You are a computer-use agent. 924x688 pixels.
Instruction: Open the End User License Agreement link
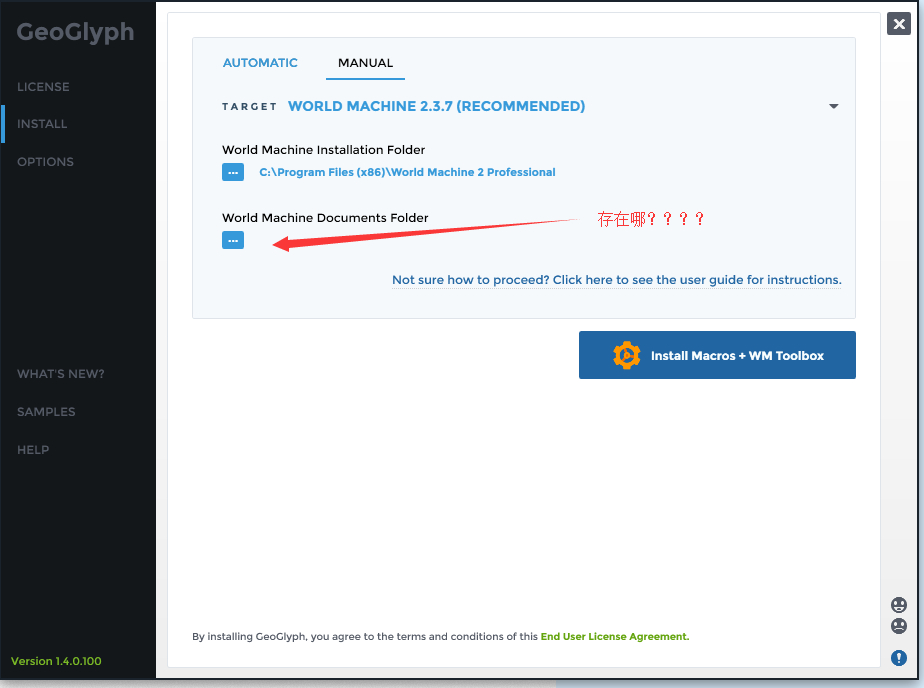pyautogui.click(x=615, y=637)
